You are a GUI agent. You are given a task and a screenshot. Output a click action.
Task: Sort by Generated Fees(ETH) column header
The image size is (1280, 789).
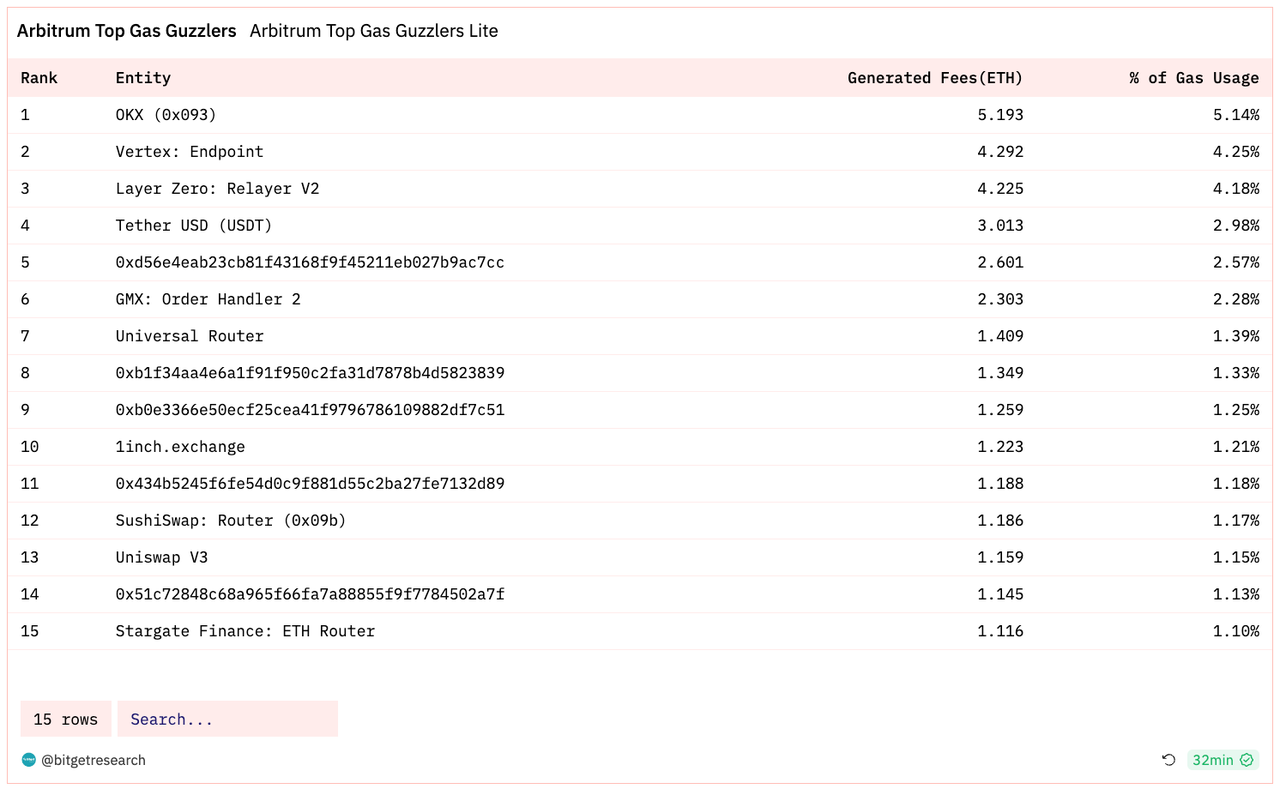coord(935,78)
